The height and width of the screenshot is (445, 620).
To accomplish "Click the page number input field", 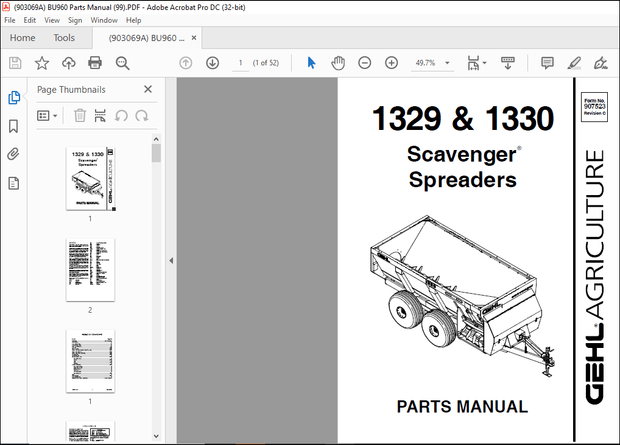I will point(240,63).
